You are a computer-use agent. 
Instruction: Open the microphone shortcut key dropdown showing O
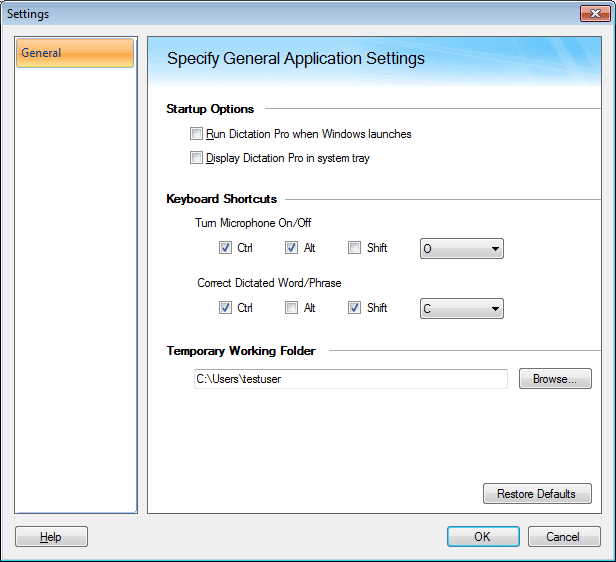462,248
